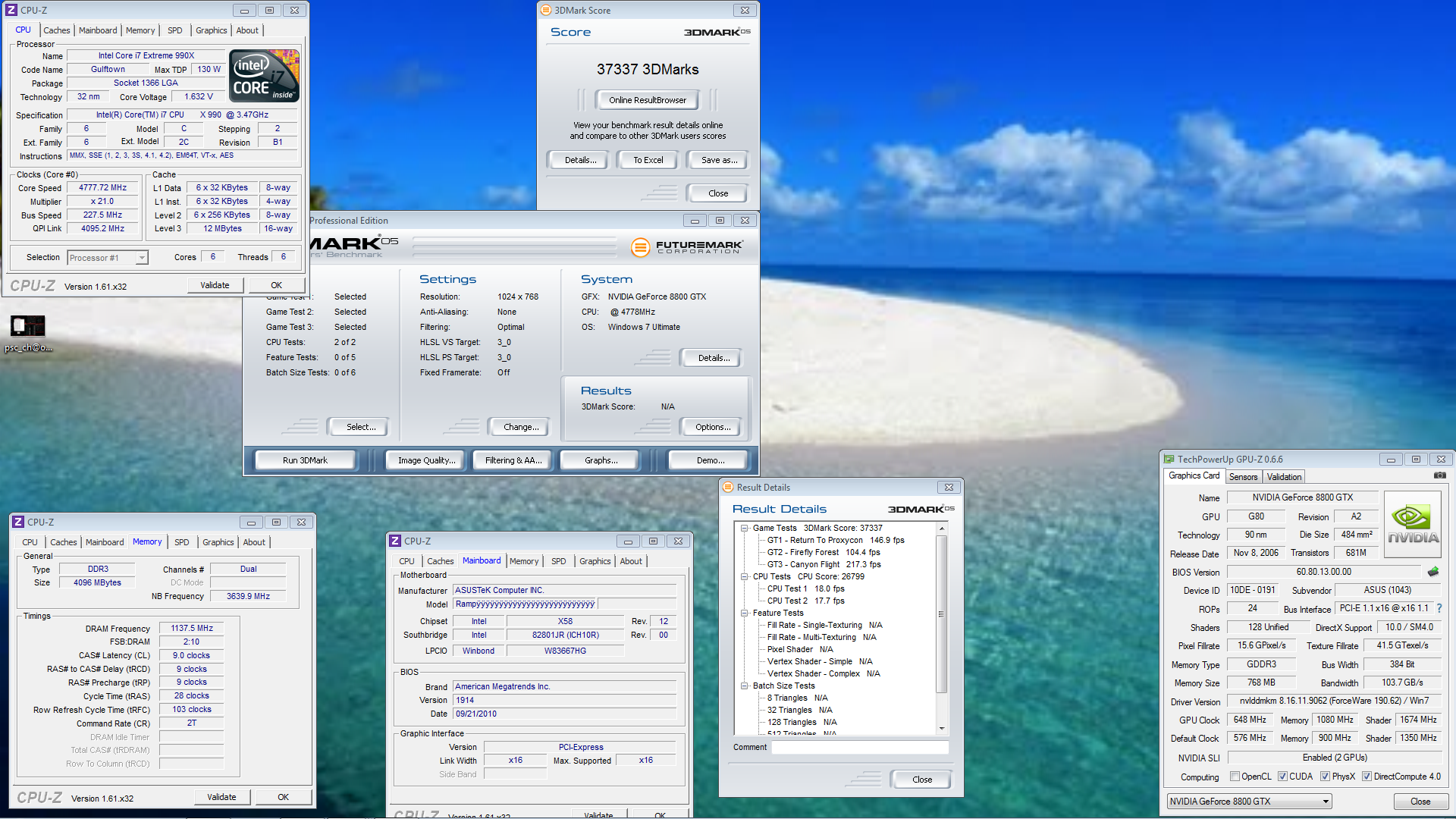The image size is (1456, 819).
Task: Click the 3DMark Score window title icon
Action: (546, 10)
